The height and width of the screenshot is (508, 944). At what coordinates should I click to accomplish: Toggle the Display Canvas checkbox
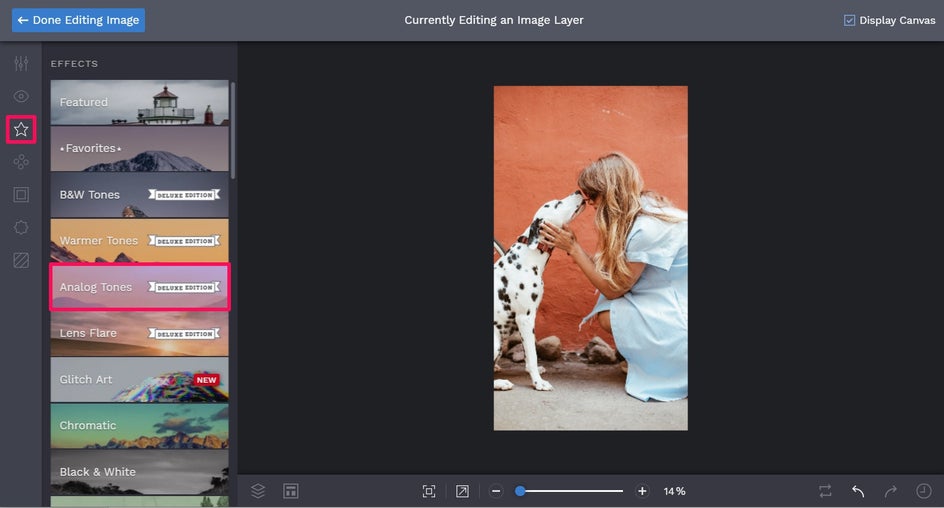(849, 20)
